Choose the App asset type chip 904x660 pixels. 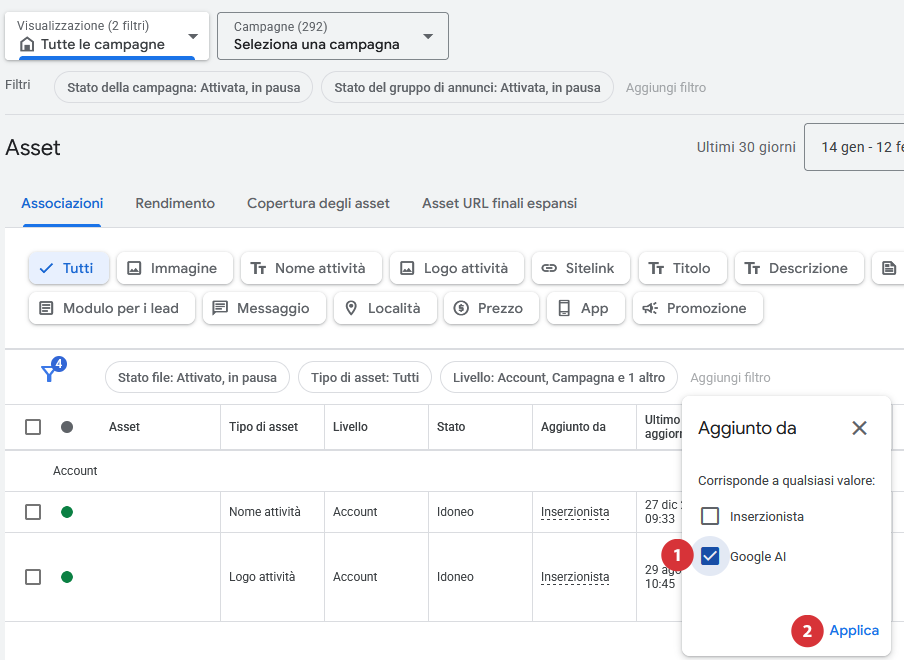point(584,308)
